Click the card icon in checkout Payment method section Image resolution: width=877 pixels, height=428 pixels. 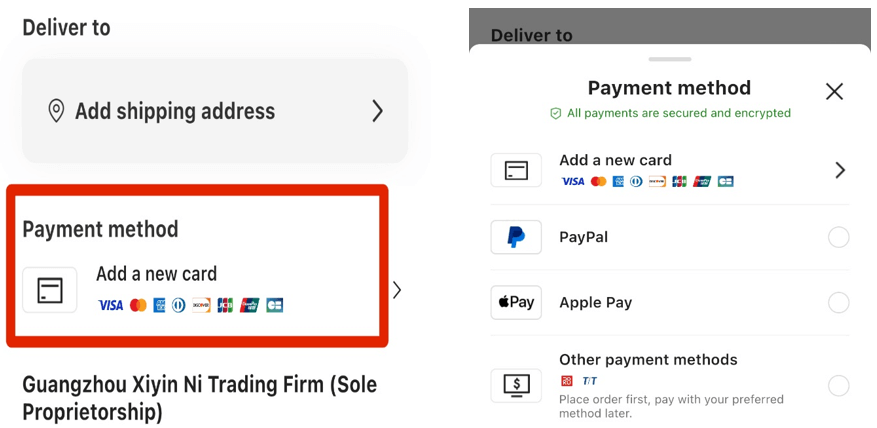50,290
